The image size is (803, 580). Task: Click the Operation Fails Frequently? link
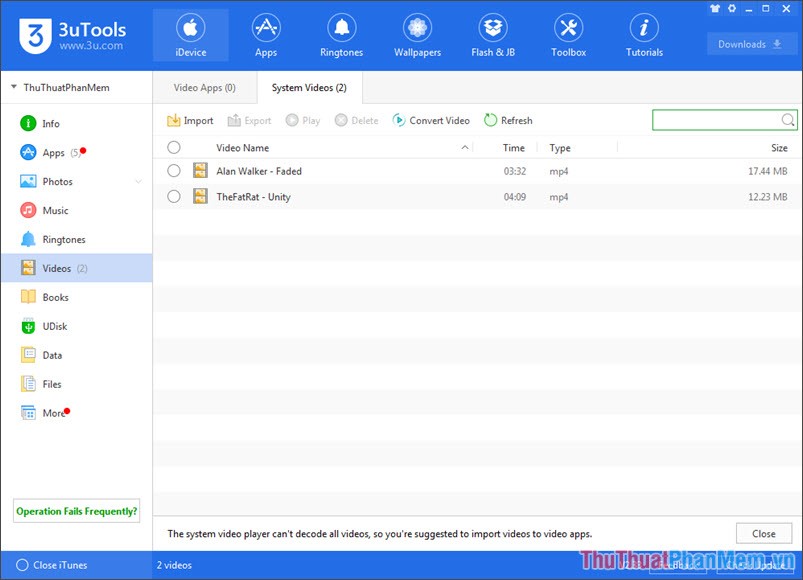click(x=76, y=511)
